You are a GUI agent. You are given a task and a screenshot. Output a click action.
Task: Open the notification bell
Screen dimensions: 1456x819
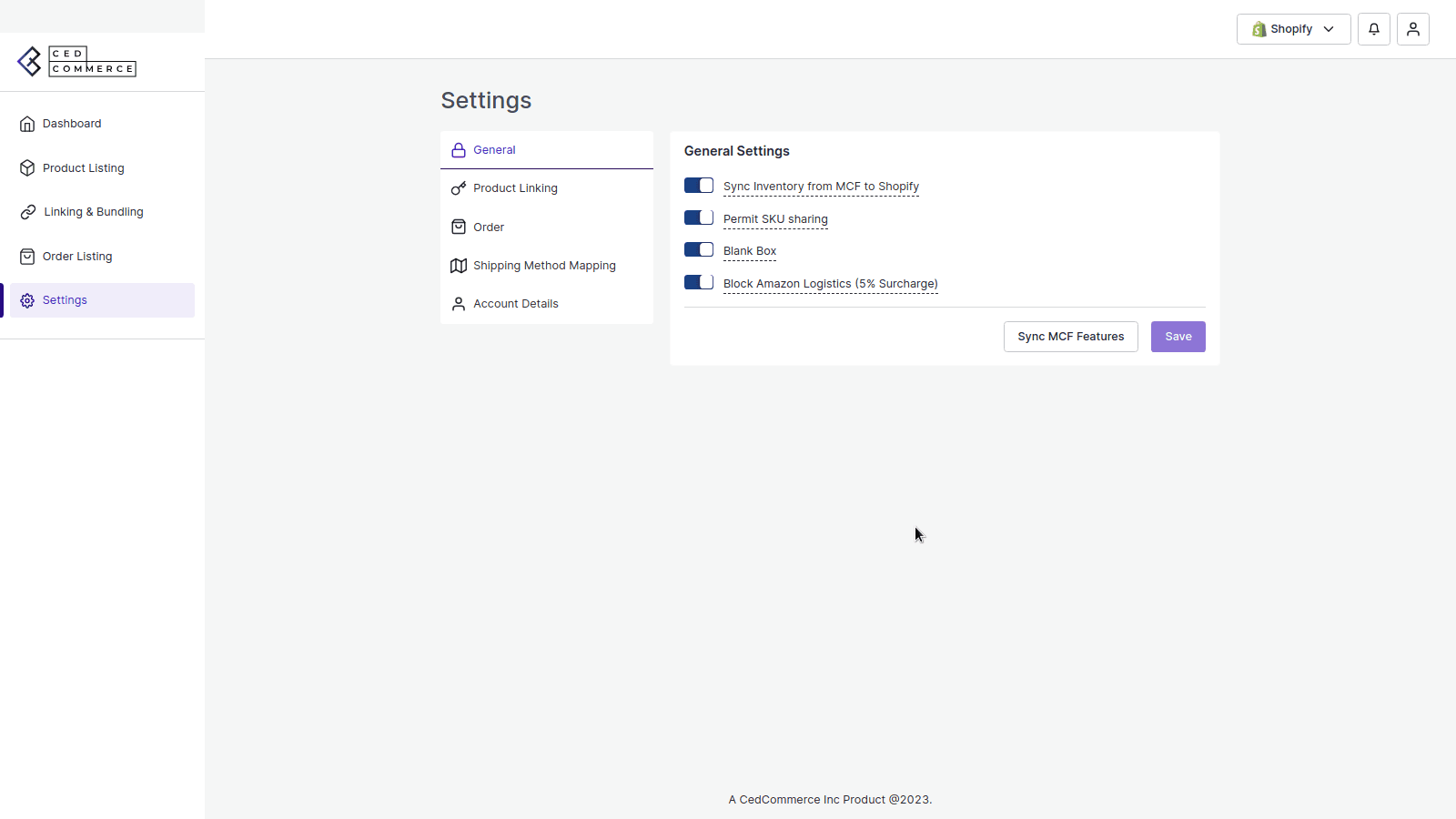(1374, 28)
